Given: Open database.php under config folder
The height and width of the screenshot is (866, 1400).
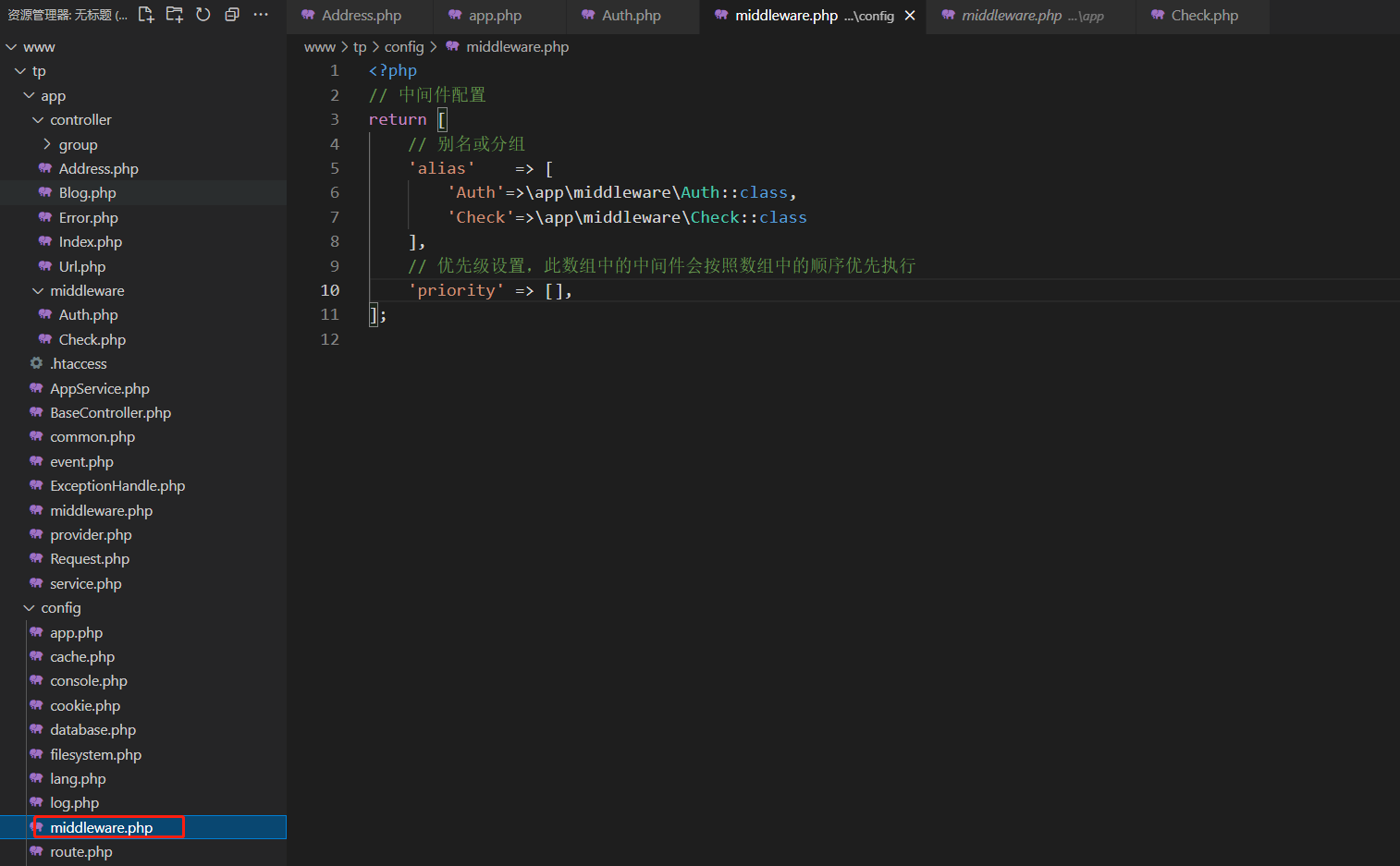Looking at the screenshot, I should [x=143, y=730].
